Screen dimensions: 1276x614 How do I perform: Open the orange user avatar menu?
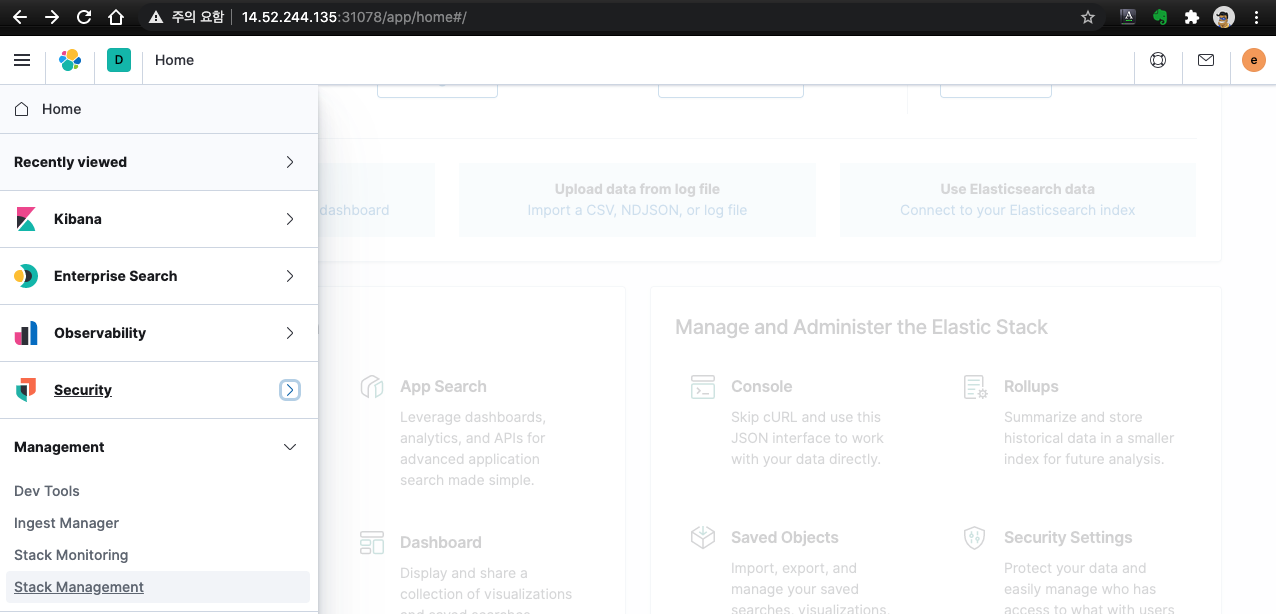click(x=1253, y=60)
